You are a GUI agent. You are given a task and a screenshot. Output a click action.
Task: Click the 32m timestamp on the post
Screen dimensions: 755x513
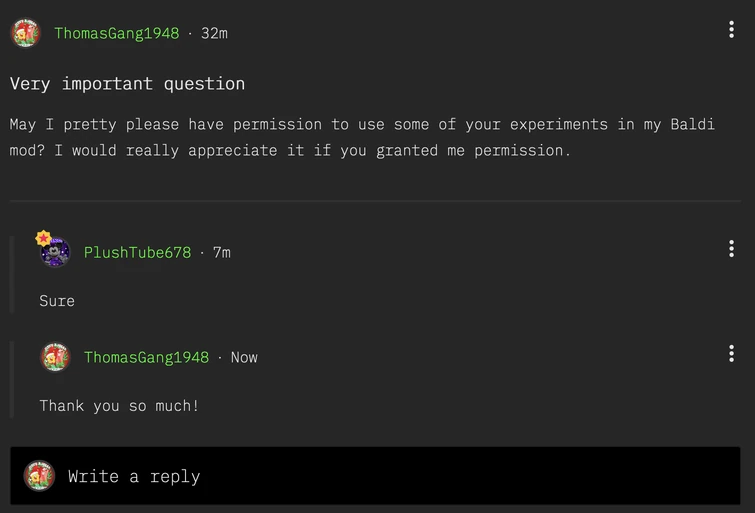click(x=214, y=33)
